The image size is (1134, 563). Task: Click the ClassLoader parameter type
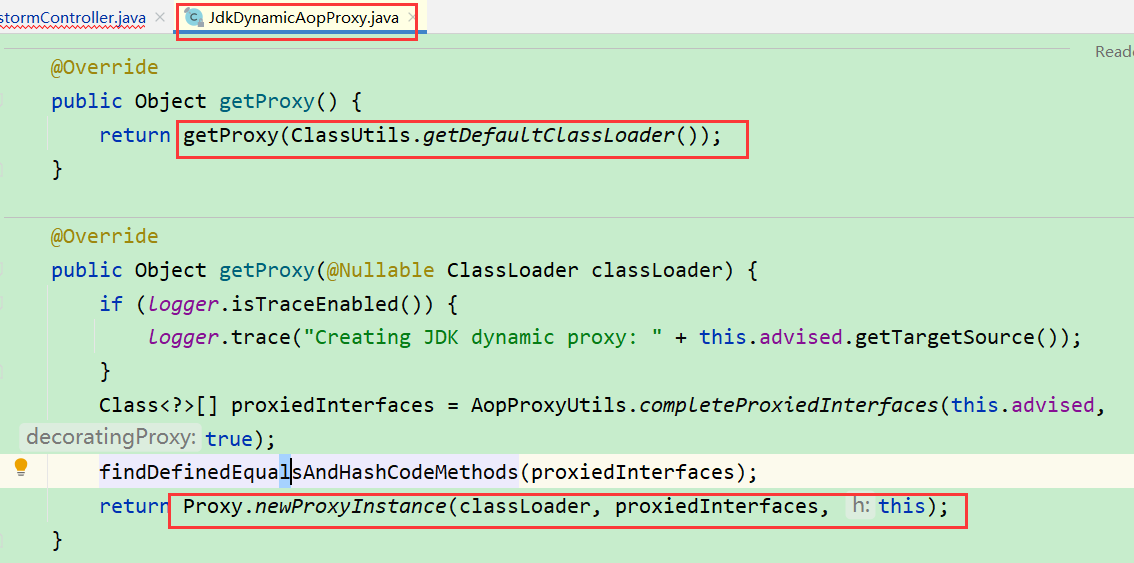(513, 270)
